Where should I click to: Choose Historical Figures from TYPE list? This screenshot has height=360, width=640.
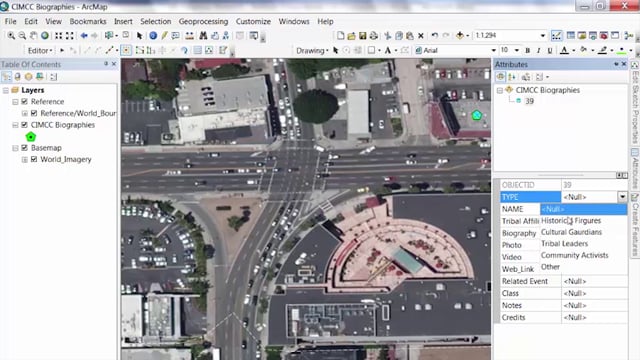pyautogui.click(x=584, y=220)
